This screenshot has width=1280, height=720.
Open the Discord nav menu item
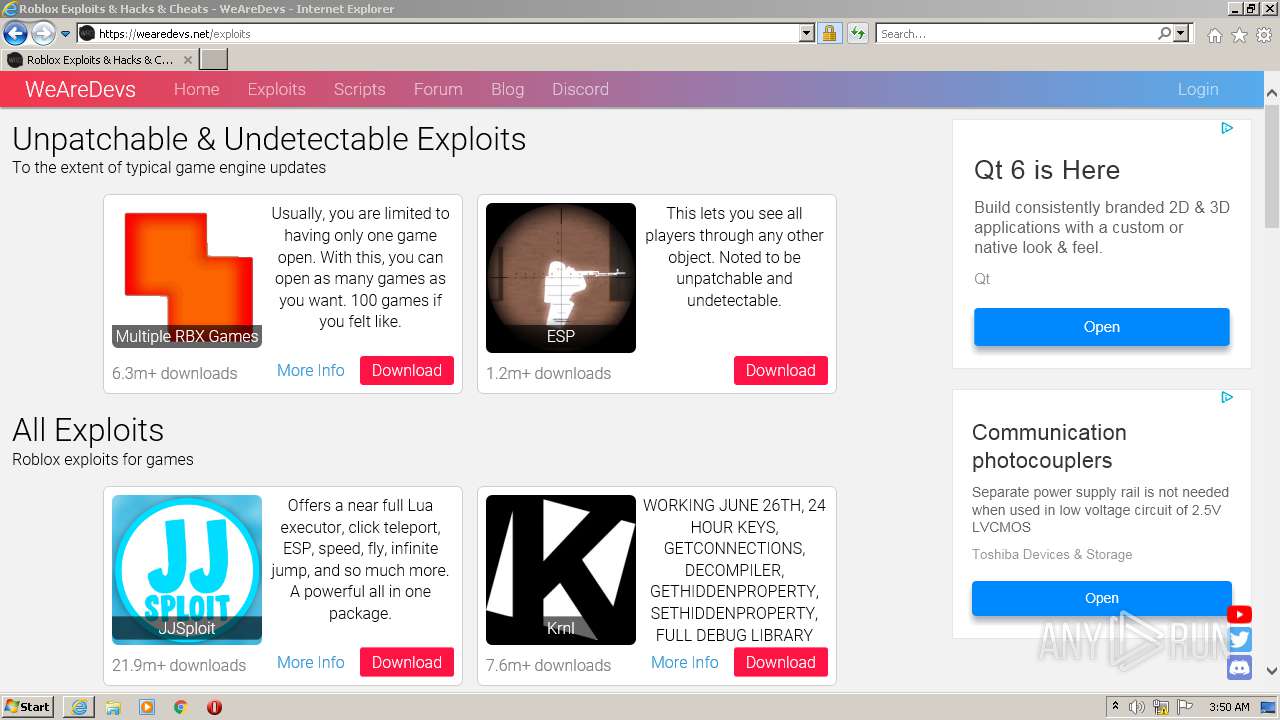pos(580,89)
